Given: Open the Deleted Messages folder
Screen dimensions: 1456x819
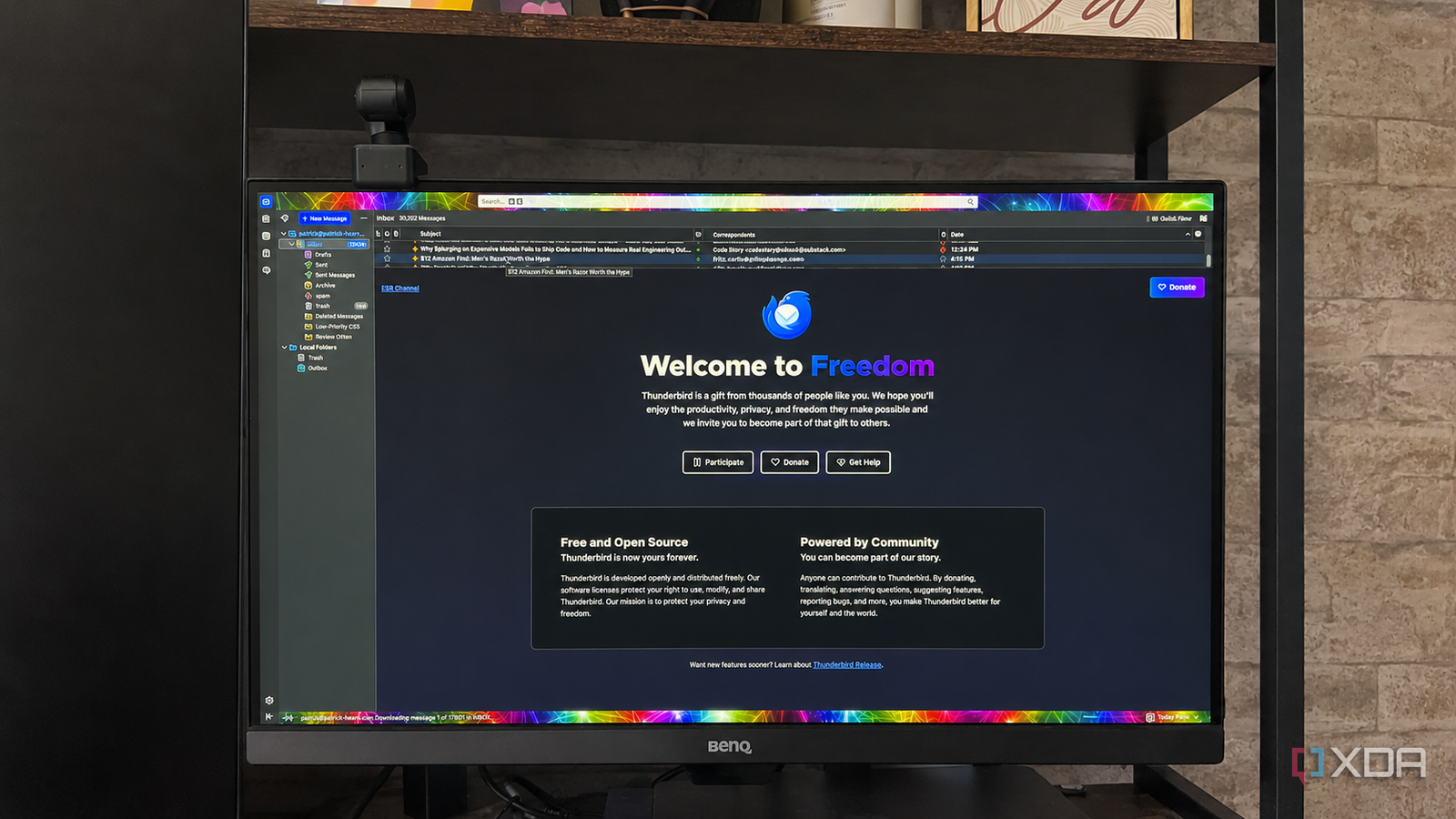Looking at the screenshot, I should pyautogui.click(x=339, y=317).
